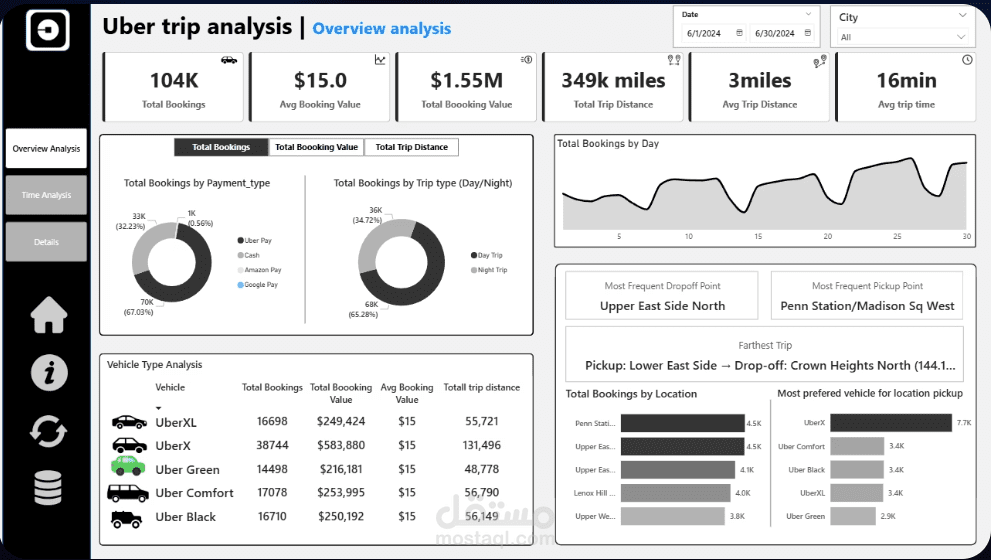
Task: Toggle Amazon Pay legend item
Action: click(259, 270)
